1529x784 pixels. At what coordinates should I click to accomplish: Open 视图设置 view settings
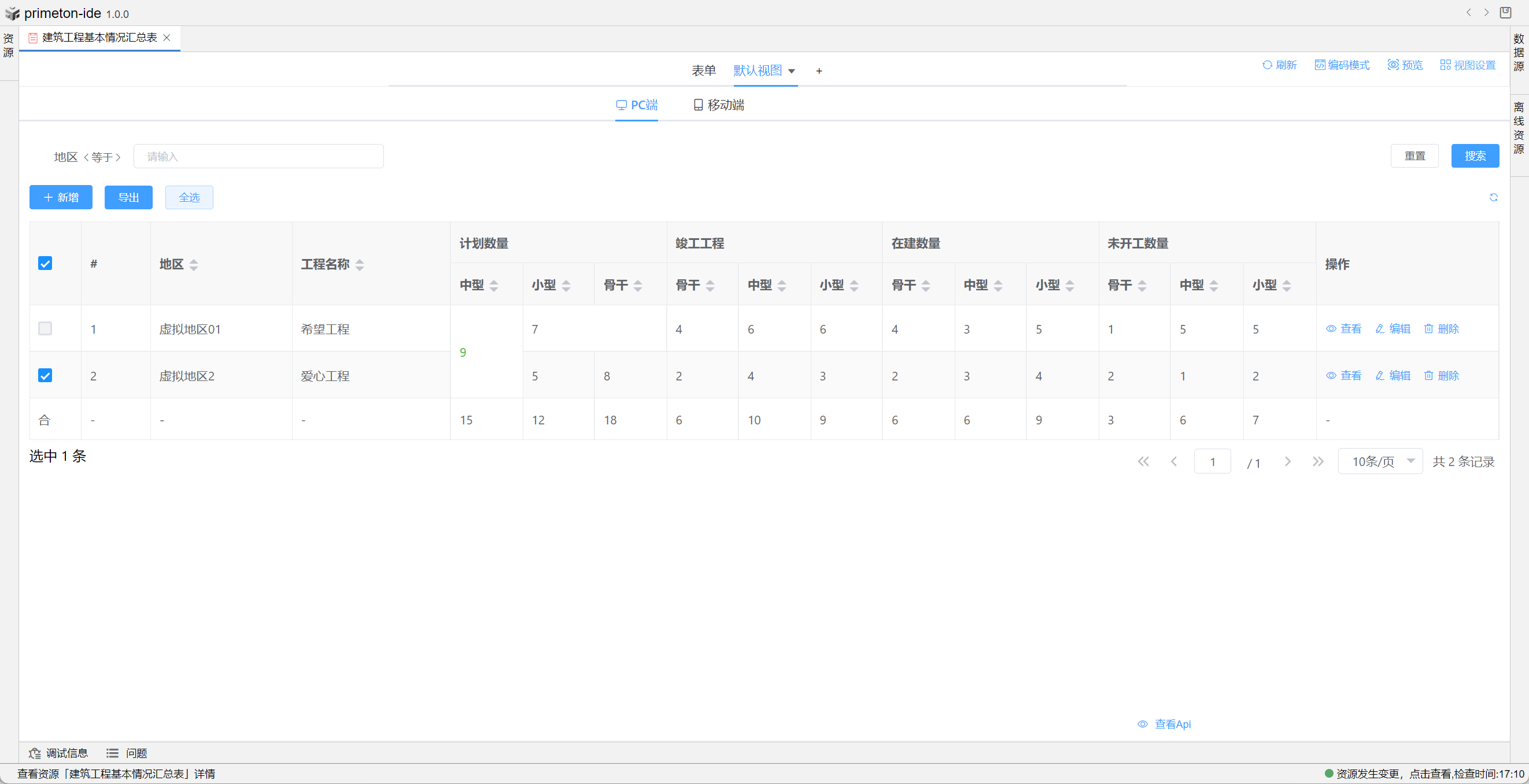click(x=1467, y=65)
